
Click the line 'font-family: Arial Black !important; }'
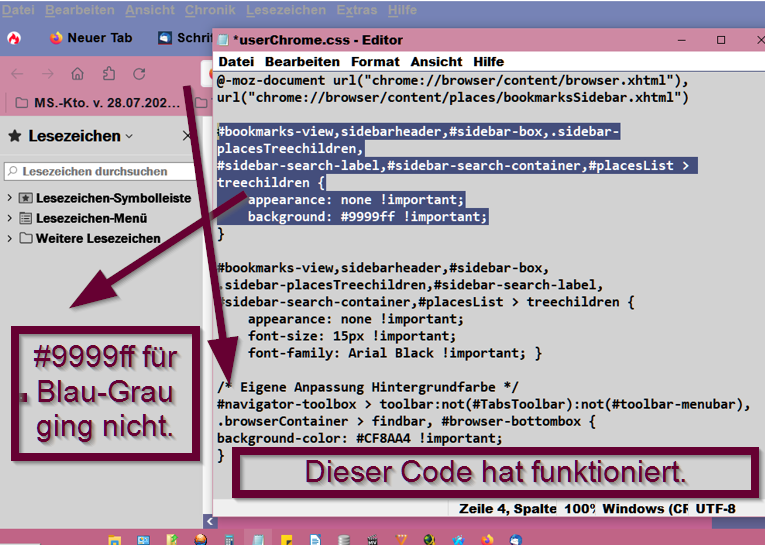click(x=395, y=353)
